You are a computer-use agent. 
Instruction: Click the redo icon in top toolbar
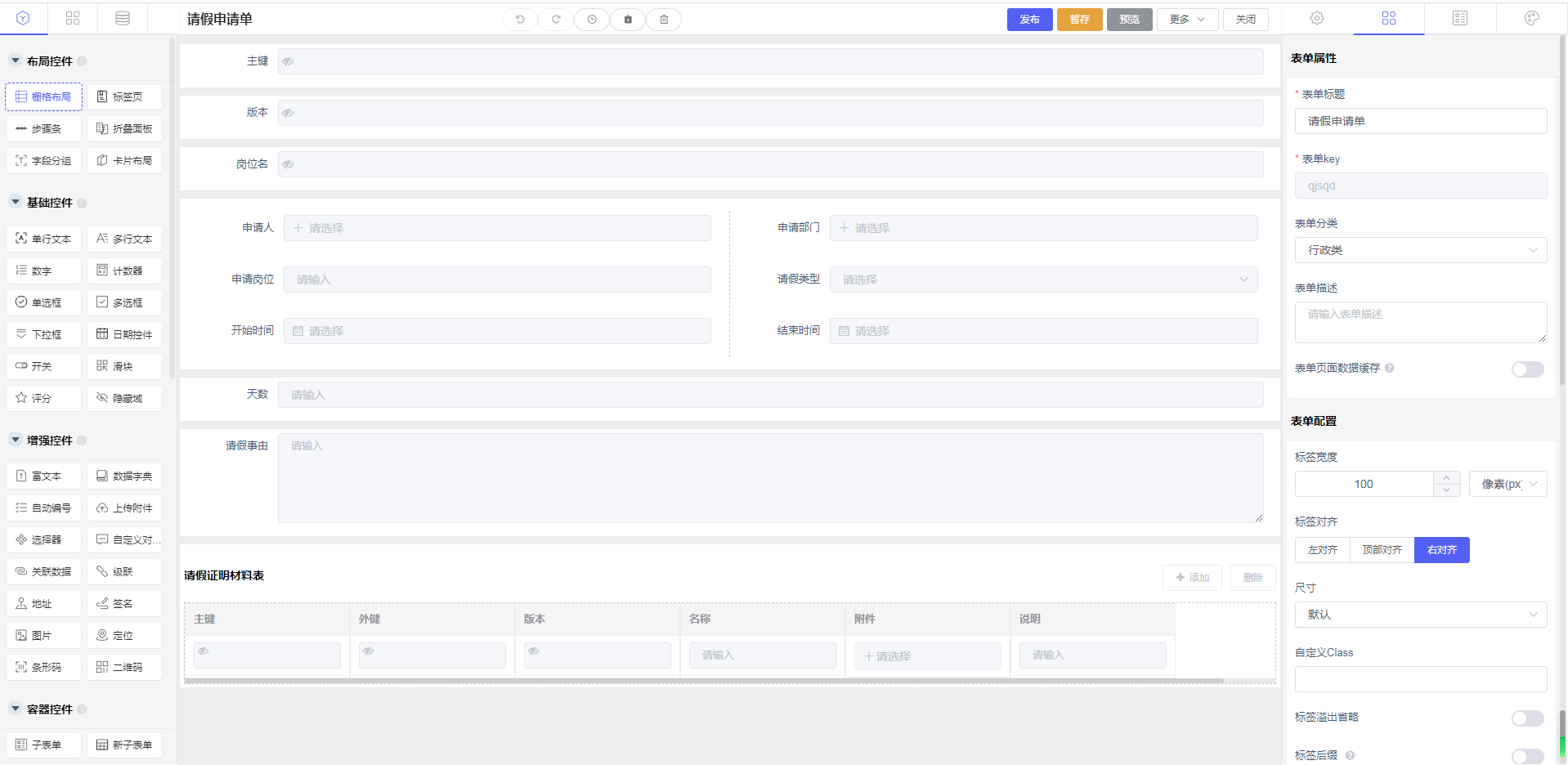[556, 20]
